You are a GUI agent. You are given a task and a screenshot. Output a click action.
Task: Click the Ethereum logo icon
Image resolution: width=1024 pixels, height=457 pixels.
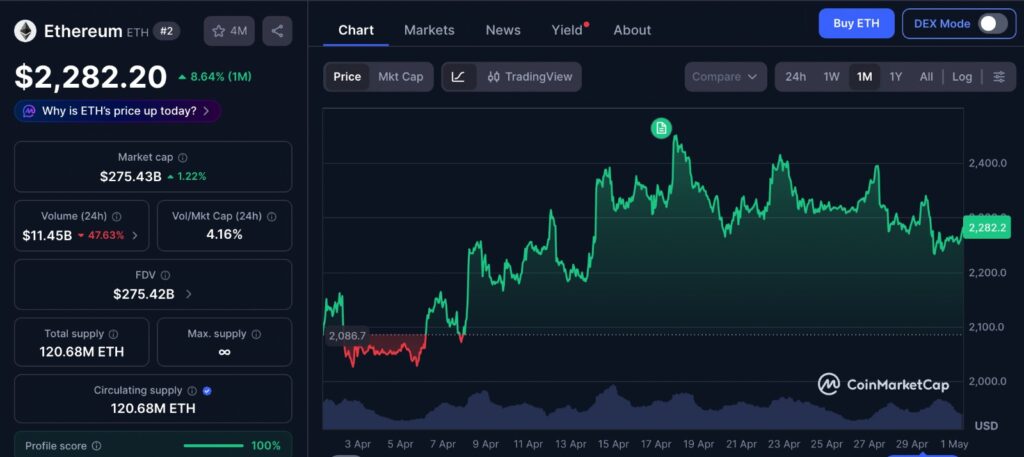[x=25, y=31]
